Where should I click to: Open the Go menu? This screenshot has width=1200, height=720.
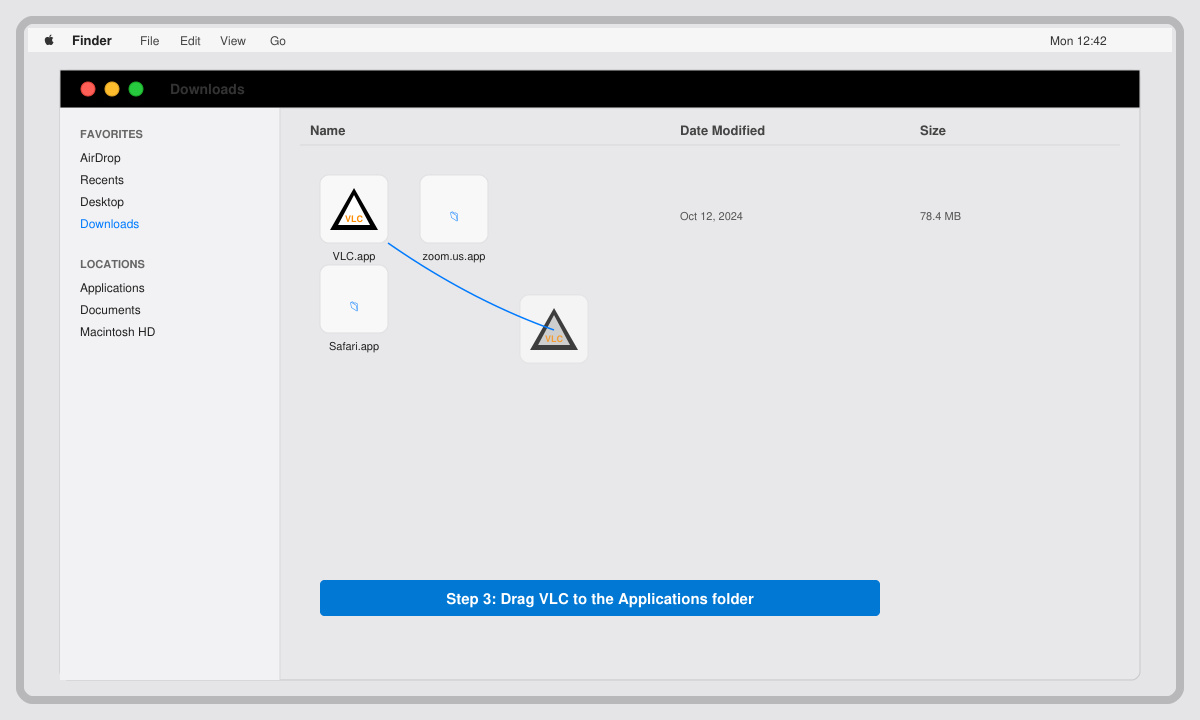pos(278,41)
